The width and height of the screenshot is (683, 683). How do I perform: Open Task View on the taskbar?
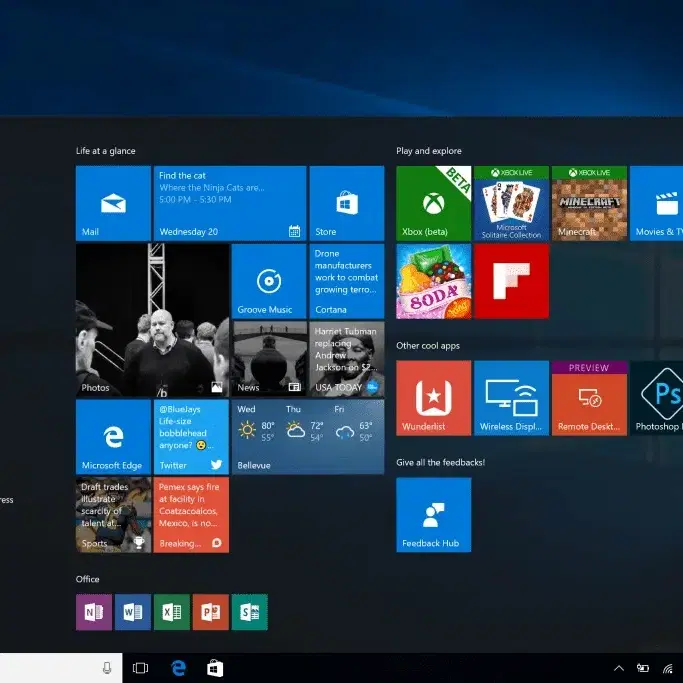click(140, 668)
